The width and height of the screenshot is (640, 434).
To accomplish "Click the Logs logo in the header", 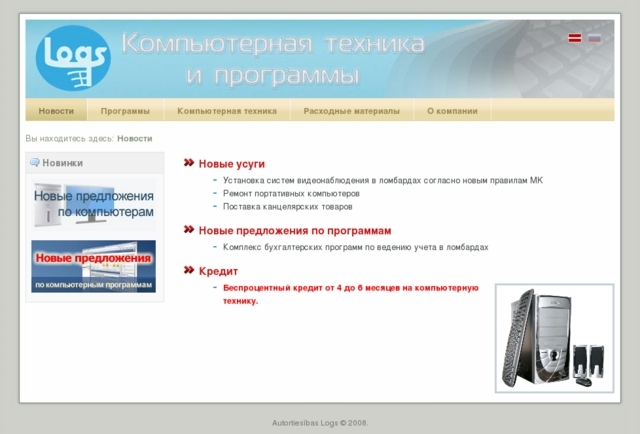I will click(72, 59).
